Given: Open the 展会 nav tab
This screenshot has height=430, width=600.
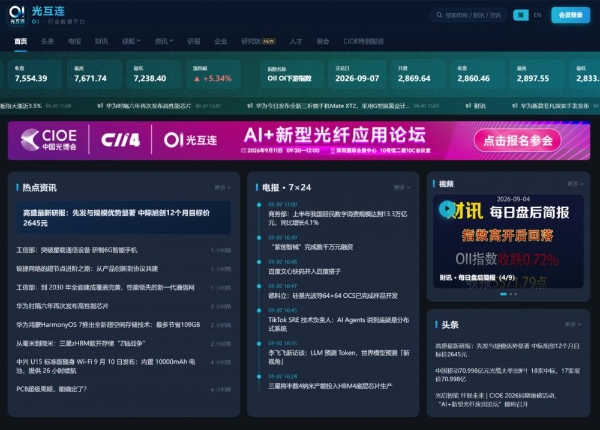Looking at the screenshot, I should click(323, 41).
